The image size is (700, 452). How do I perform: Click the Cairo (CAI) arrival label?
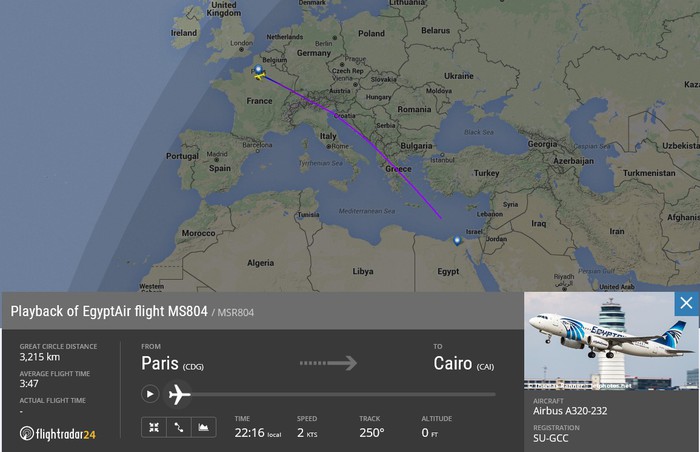(463, 364)
